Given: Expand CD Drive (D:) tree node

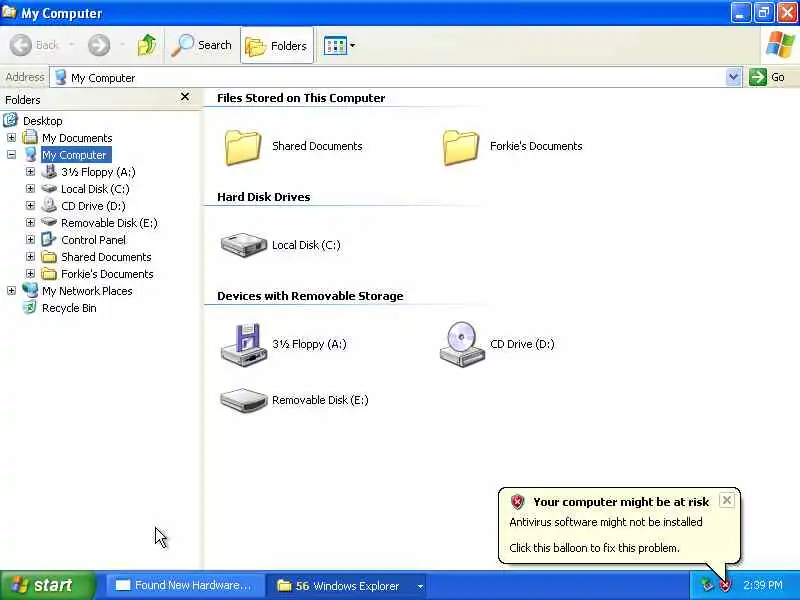Looking at the screenshot, I should click(x=30, y=206).
